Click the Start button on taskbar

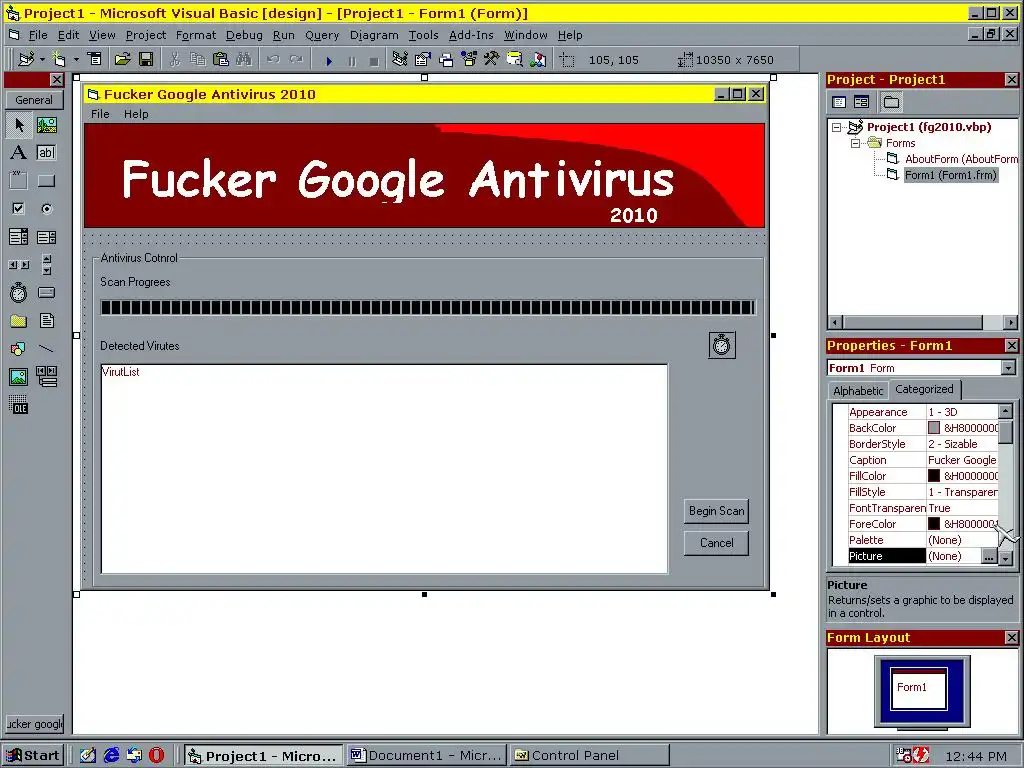[33, 756]
